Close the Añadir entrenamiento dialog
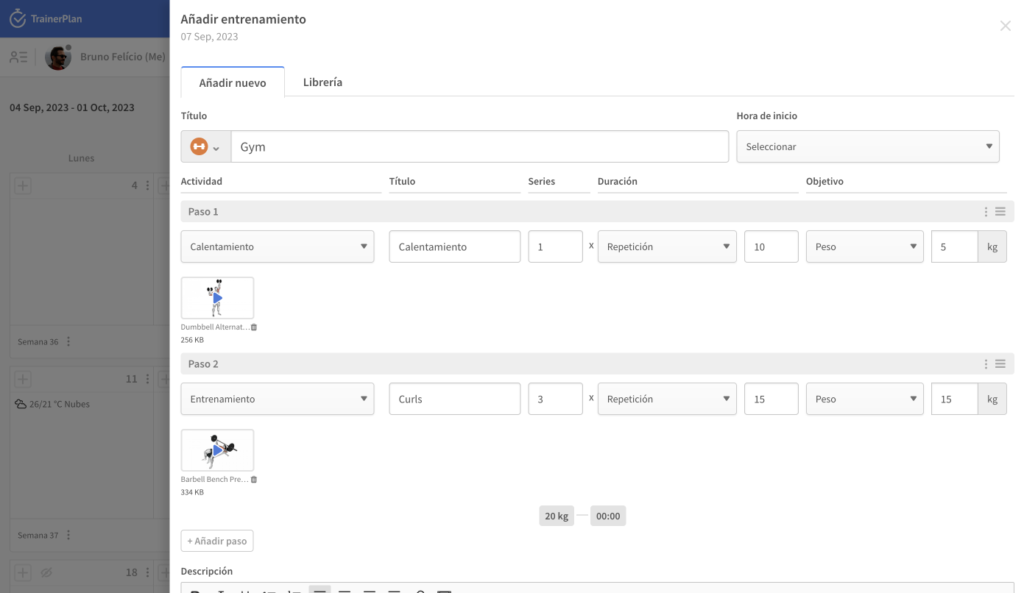 coord(1005,26)
